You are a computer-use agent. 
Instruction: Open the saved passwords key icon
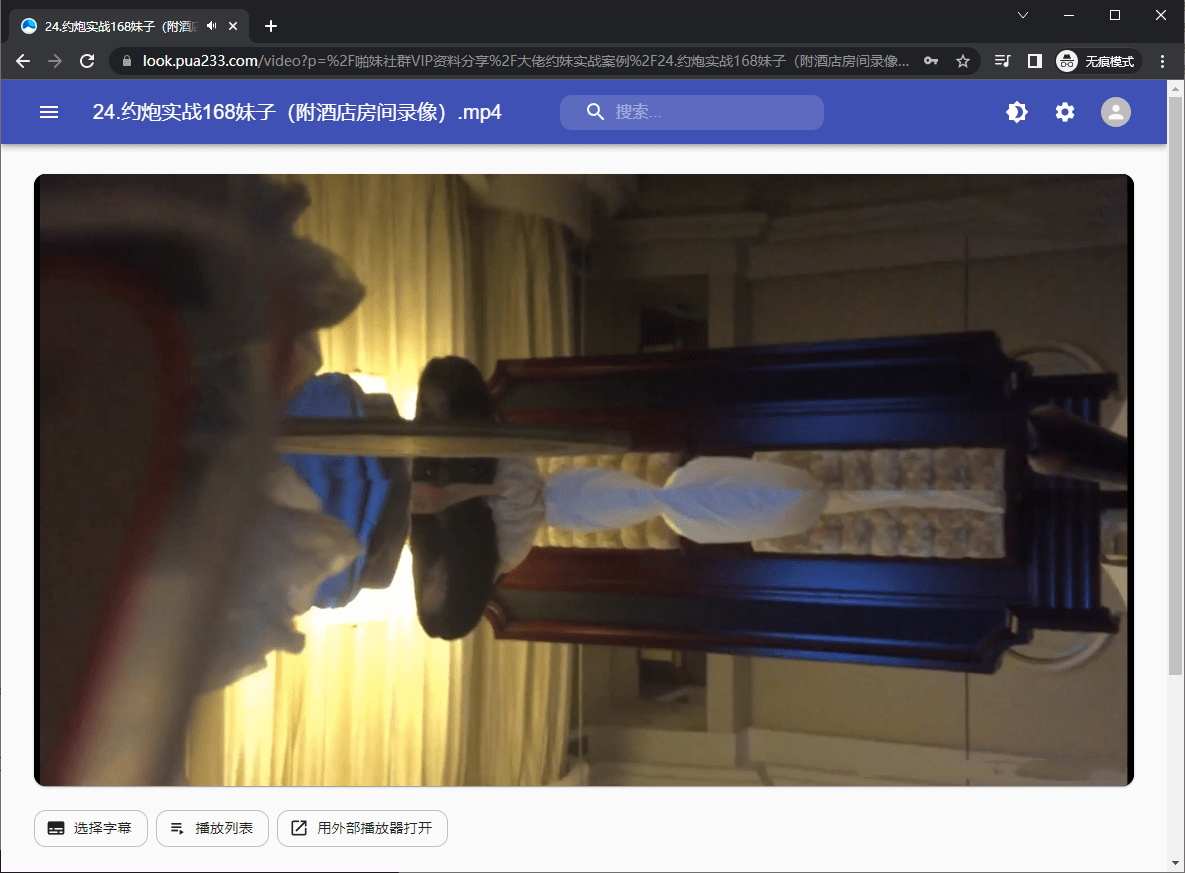pyautogui.click(x=931, y=61)
